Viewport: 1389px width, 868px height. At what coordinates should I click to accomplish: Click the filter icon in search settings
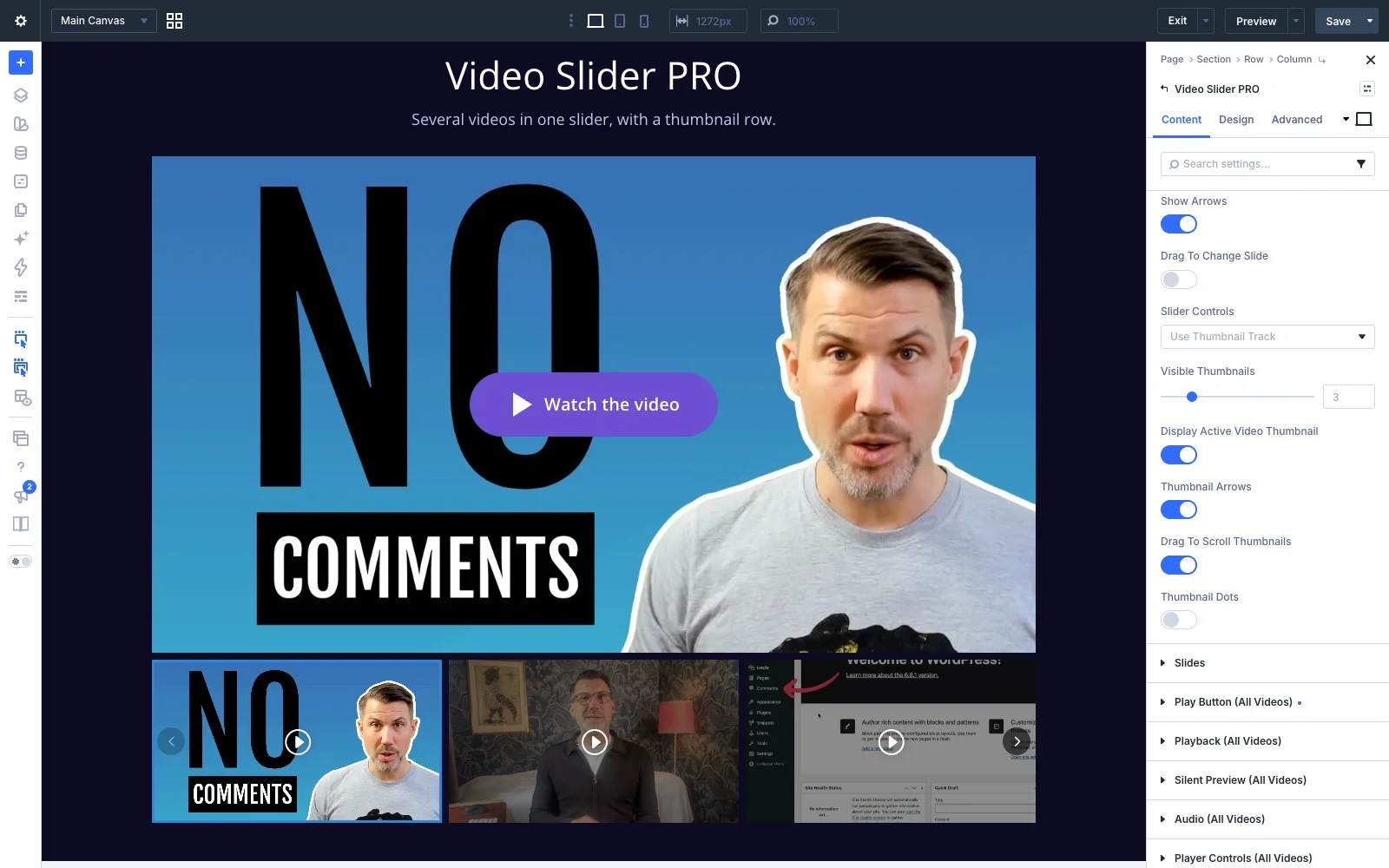pyautogui.click(x=1361, y=164)
